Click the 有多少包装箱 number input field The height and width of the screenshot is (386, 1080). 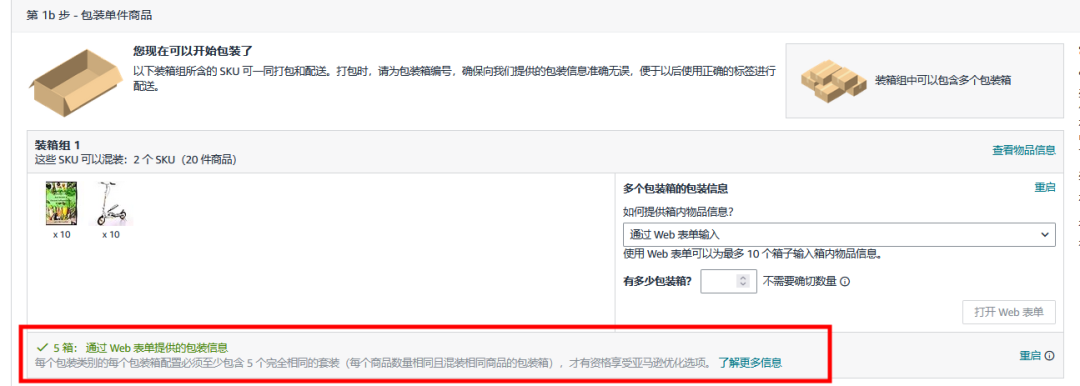(x=728, y=281)
